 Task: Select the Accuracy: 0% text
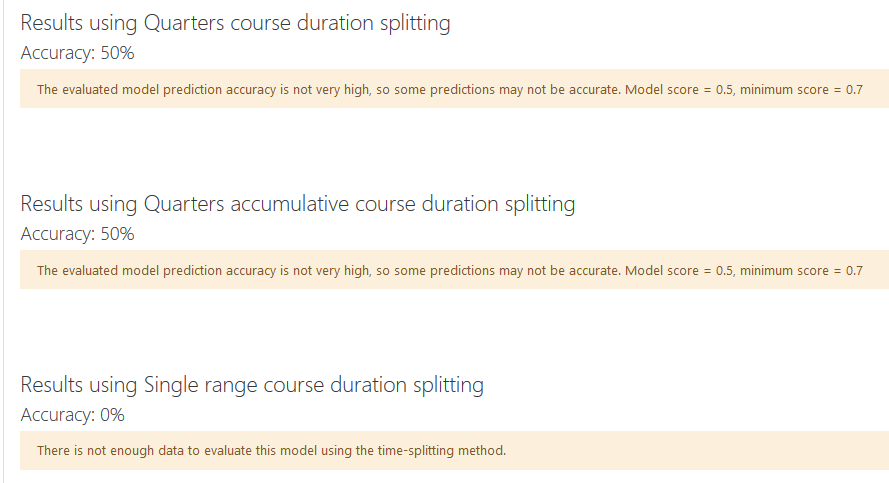(x=72, y=415)
